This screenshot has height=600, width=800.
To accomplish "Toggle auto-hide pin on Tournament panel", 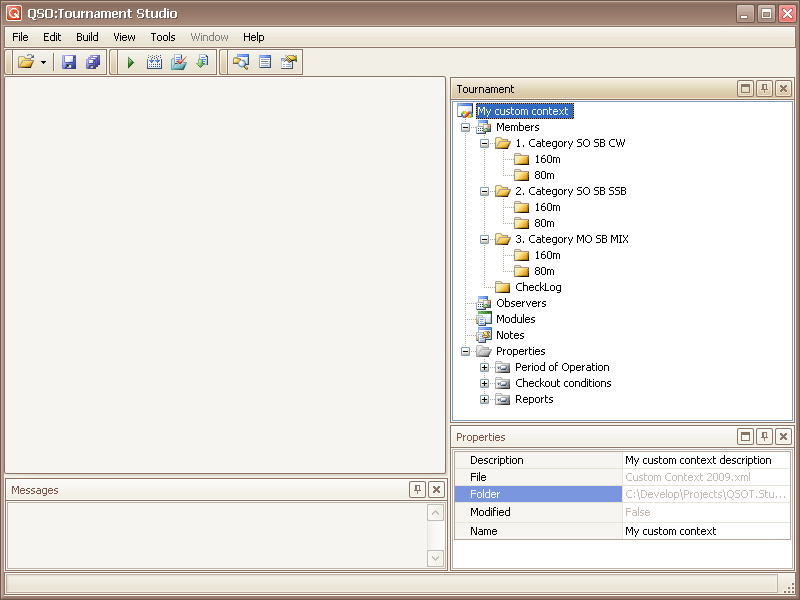I will click(764, 89).
